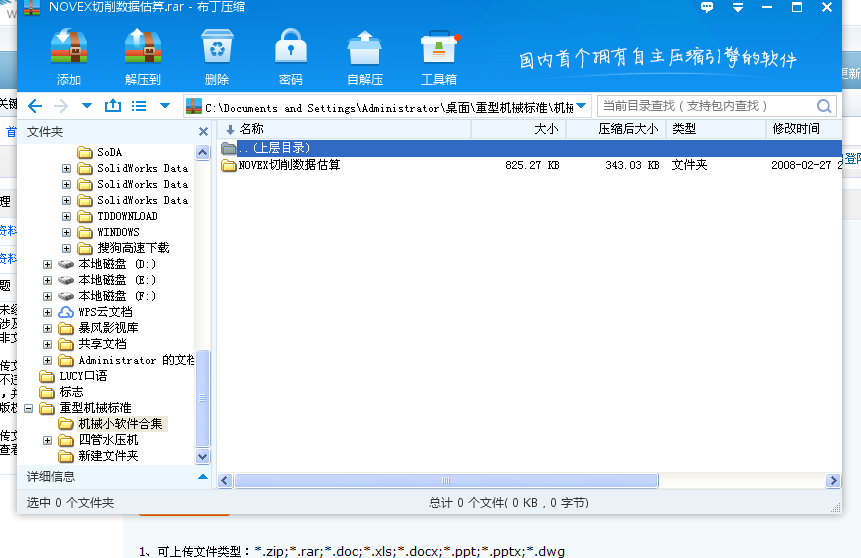Click the file list scroll-right arrow

833,481
